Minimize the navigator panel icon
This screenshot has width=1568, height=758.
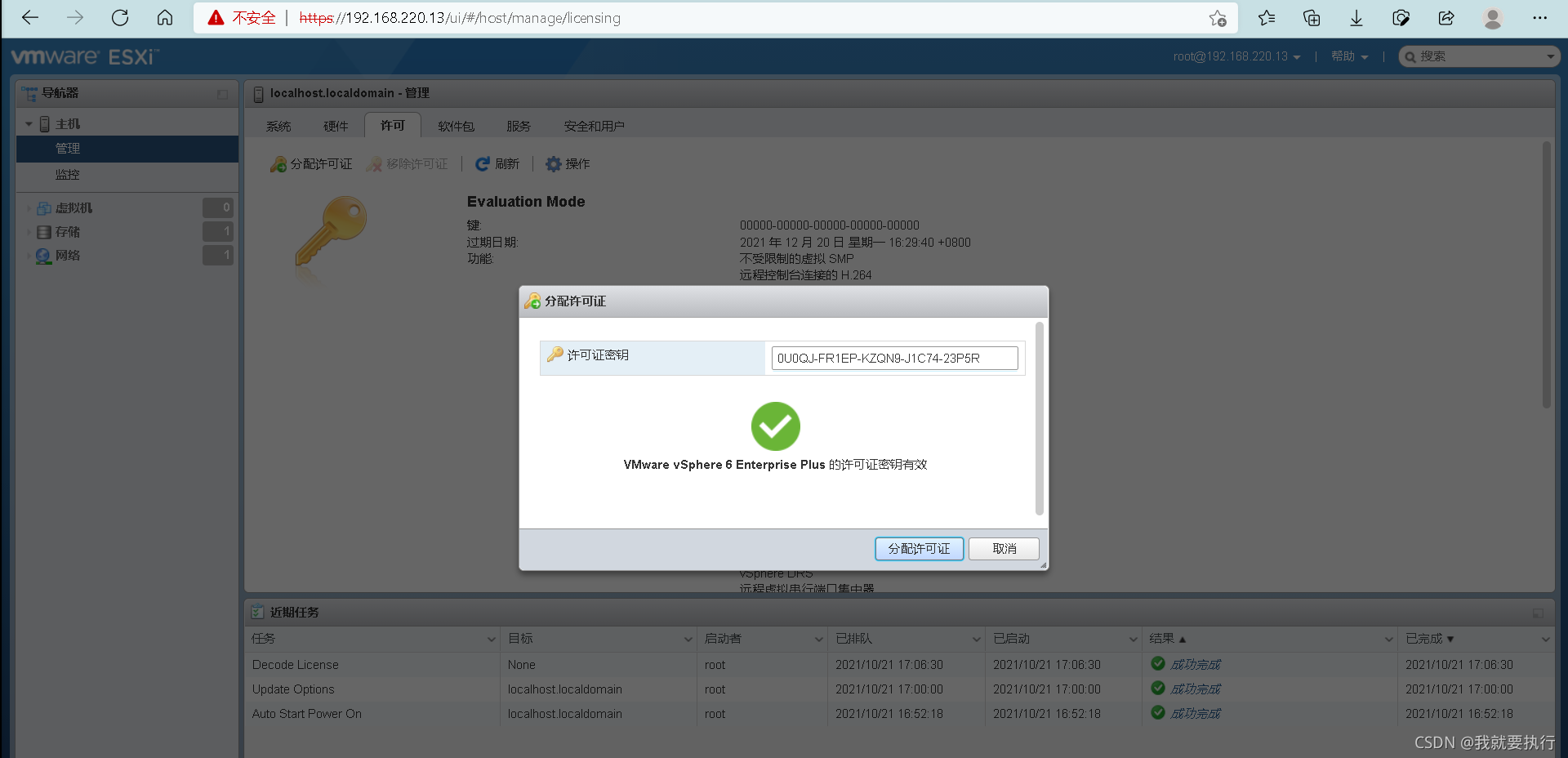222,94
